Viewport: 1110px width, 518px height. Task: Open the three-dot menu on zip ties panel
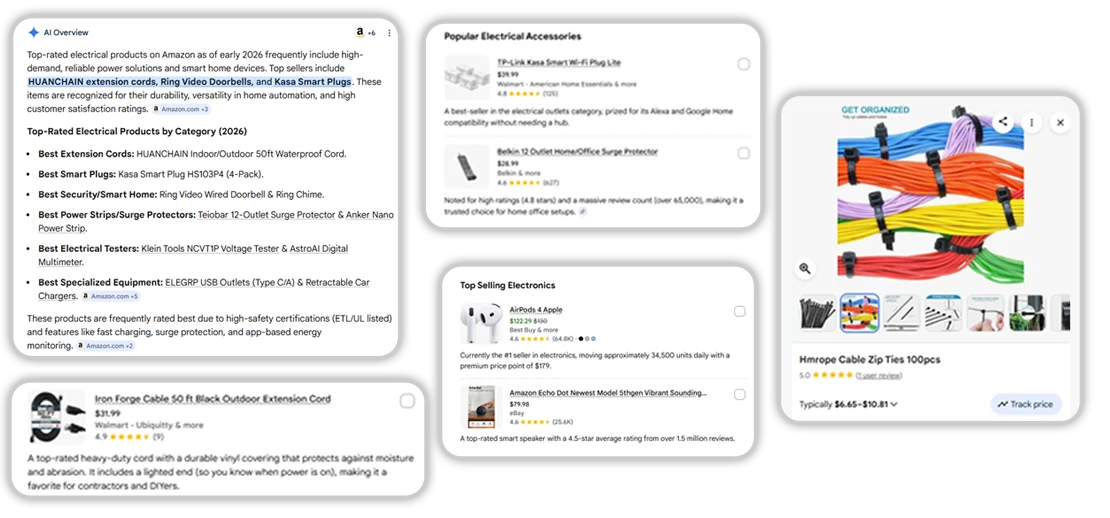[1032, 122]
